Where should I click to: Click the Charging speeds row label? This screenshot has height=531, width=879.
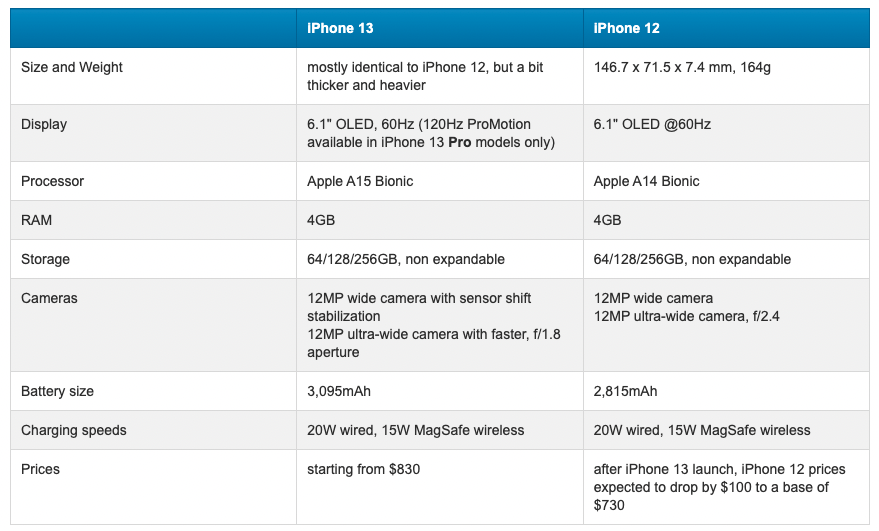point(74,430)
